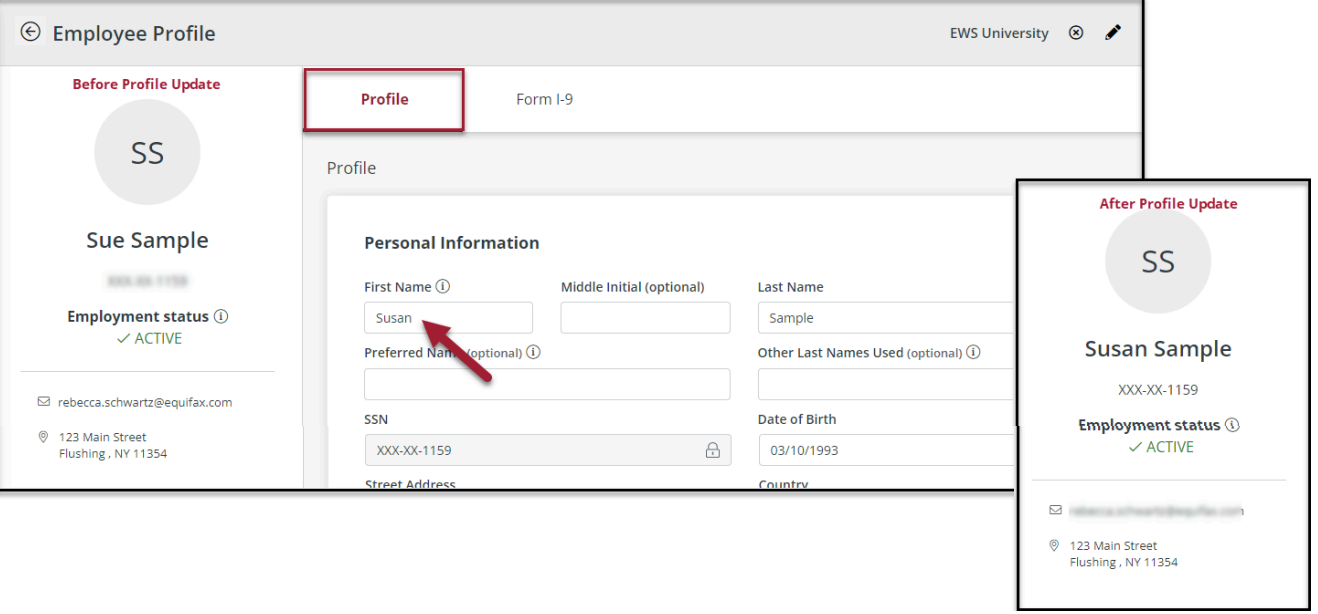This screenshot has width=1318, height=614.
Task: Click the back arrow on Employee Profile header
Action: tap(31, 31)
